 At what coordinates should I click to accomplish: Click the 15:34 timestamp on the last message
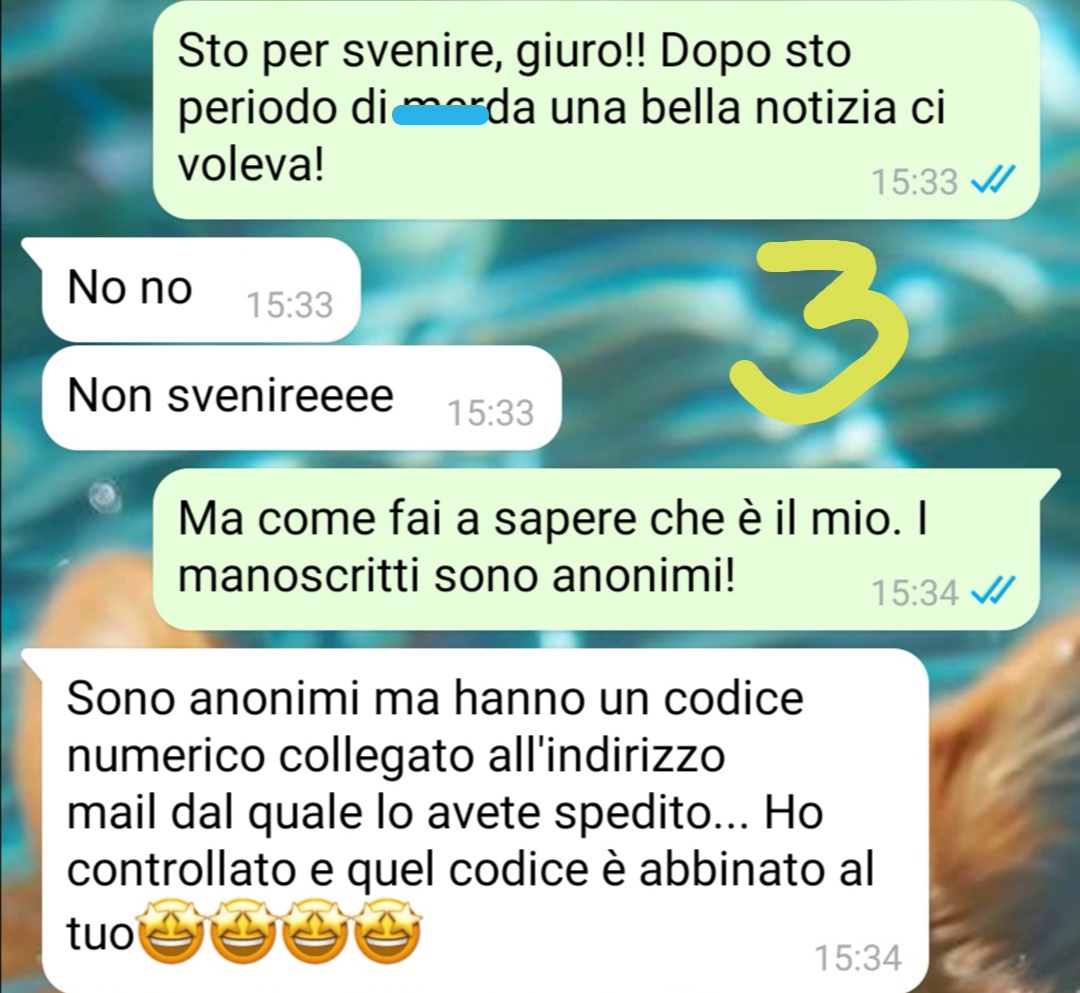click(x=858, y=958)
